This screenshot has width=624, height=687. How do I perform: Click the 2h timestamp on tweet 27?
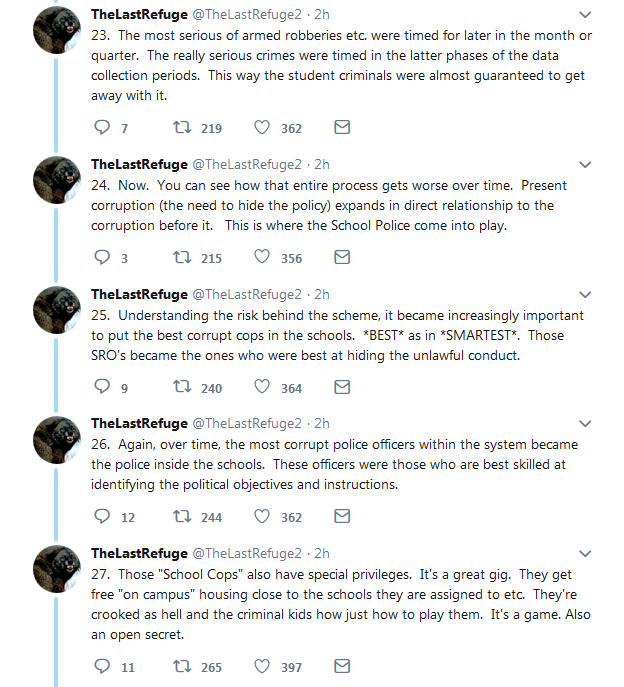[x=322, y=553]
